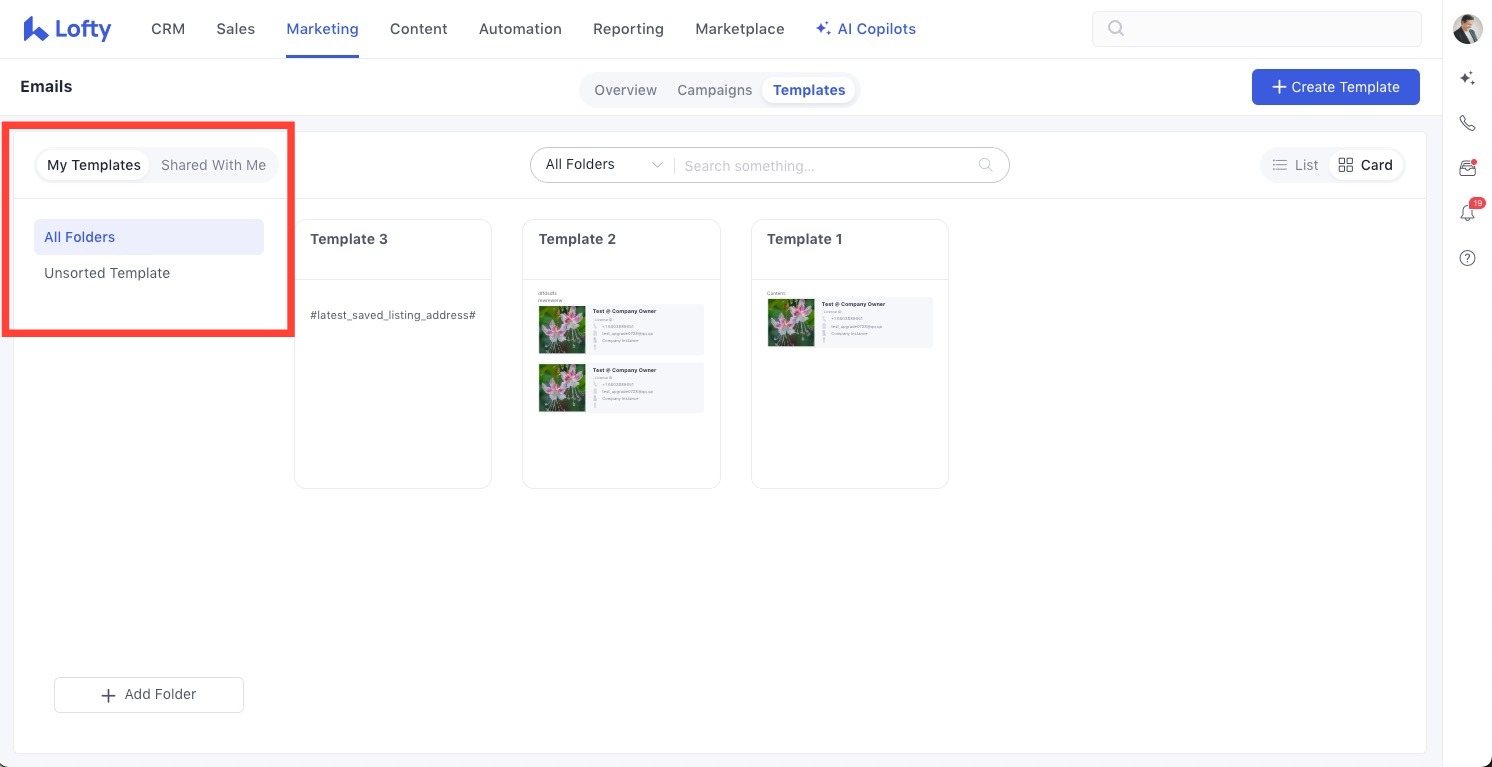Open the Automation navigation menu
1492x767 pixels.
[520, 29]
